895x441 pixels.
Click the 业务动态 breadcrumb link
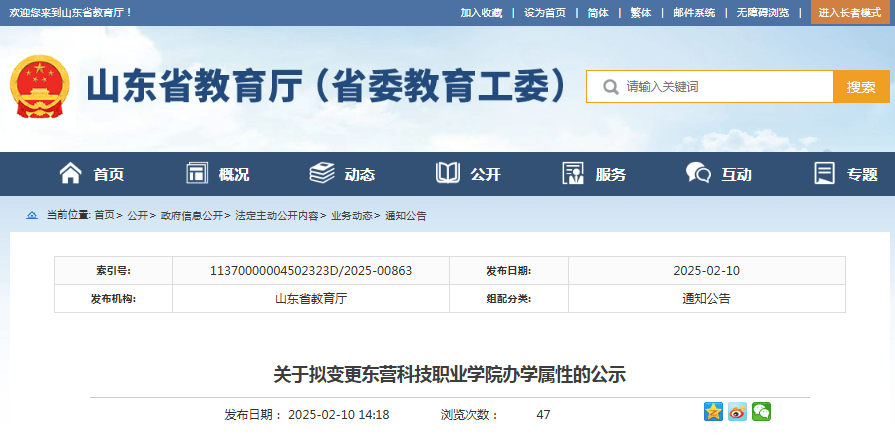352,216
